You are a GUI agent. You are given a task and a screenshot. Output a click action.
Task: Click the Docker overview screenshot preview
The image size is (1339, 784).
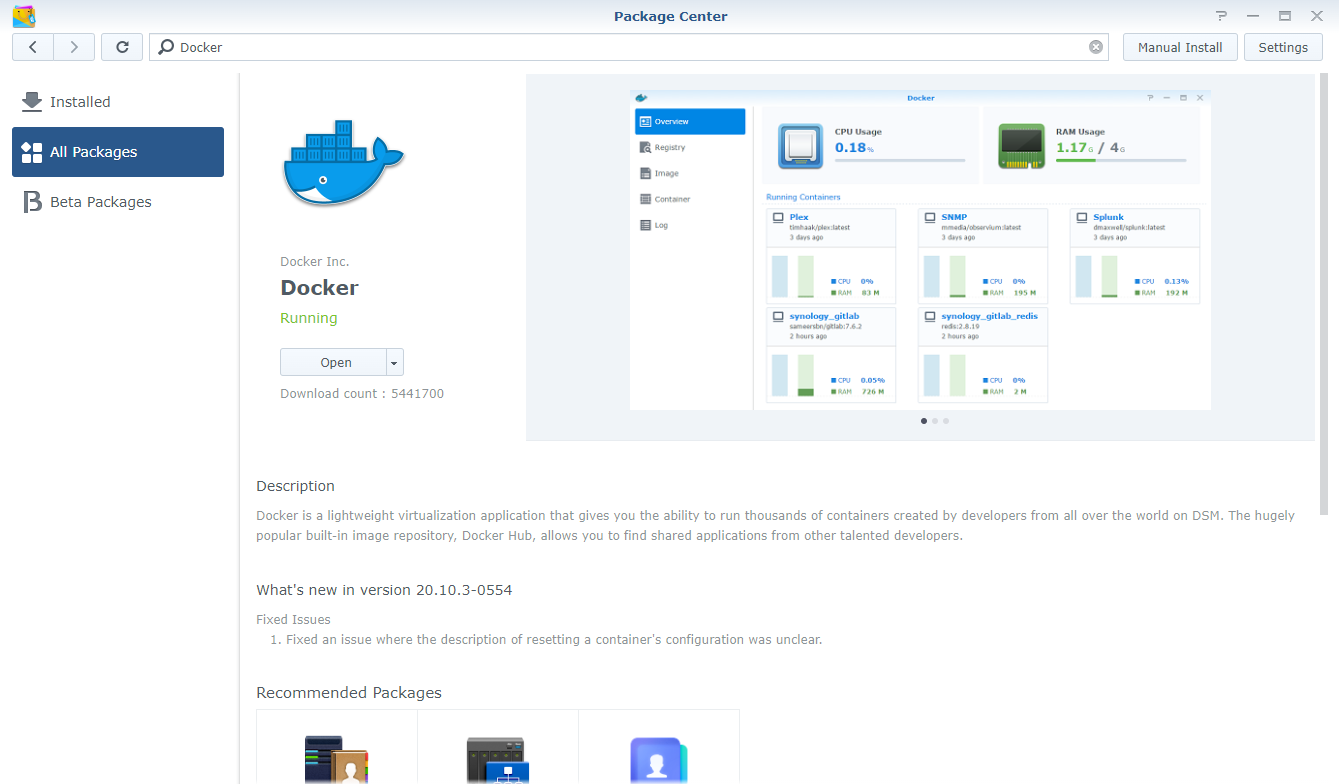(x=920, y=250)
